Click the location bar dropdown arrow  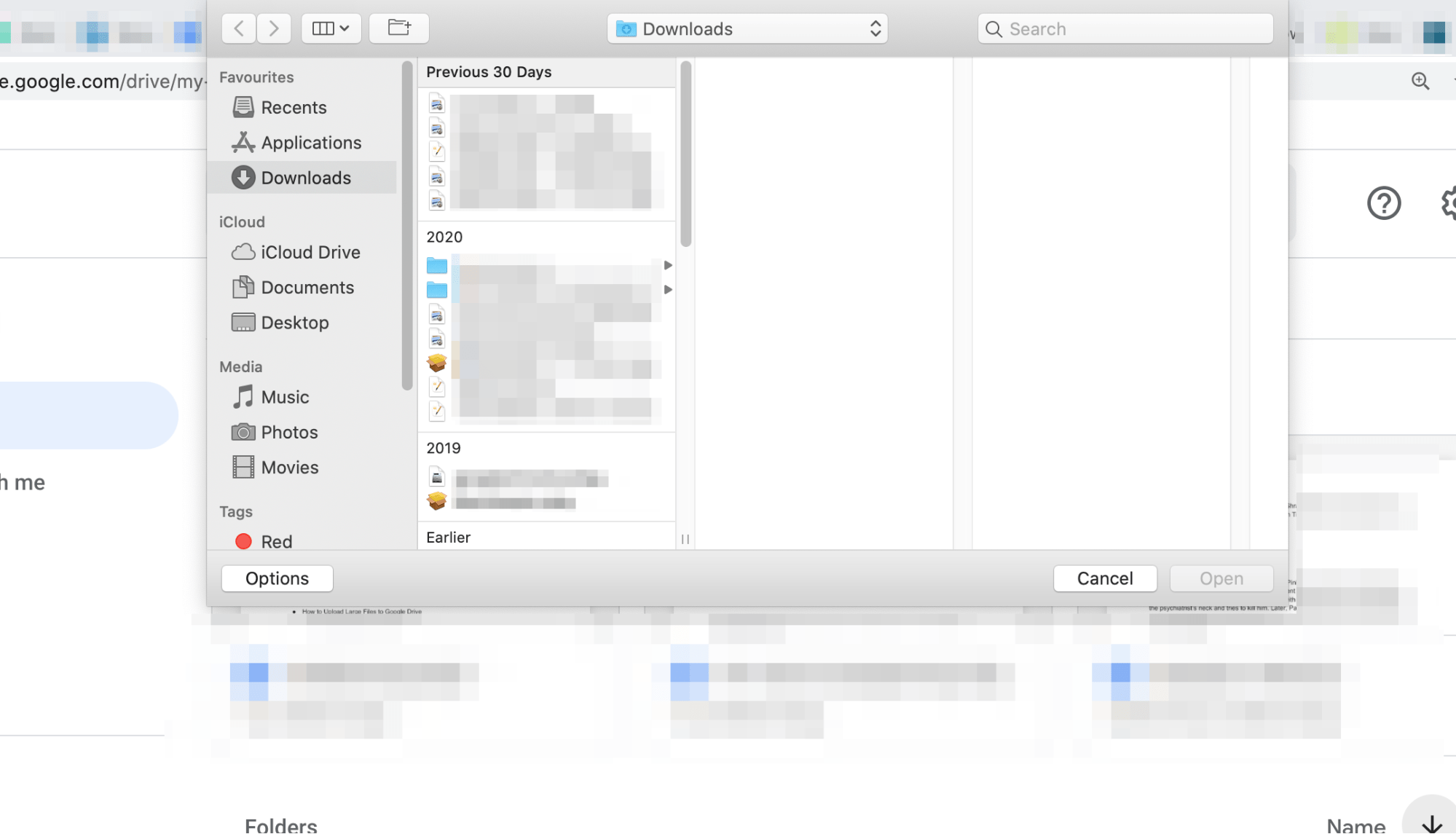tap(872, 28)
